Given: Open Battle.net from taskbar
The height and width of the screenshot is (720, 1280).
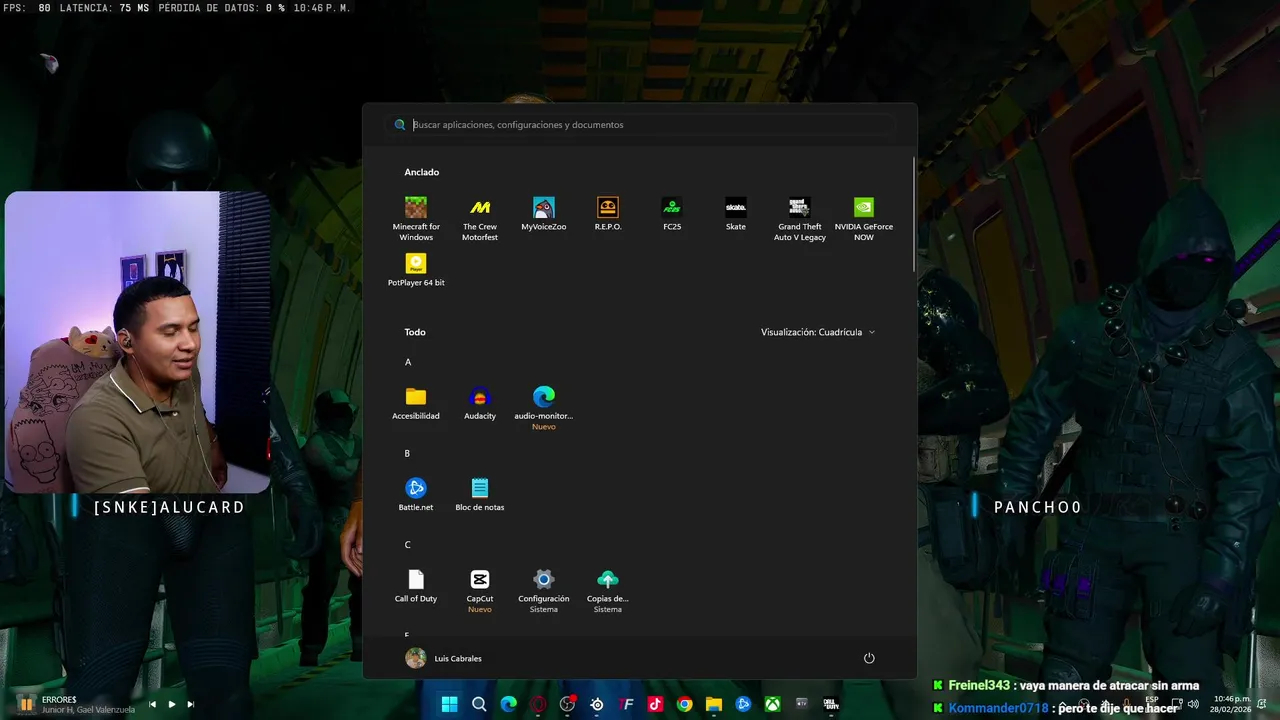Looking at the screenshot, I should tap(743, 704).
